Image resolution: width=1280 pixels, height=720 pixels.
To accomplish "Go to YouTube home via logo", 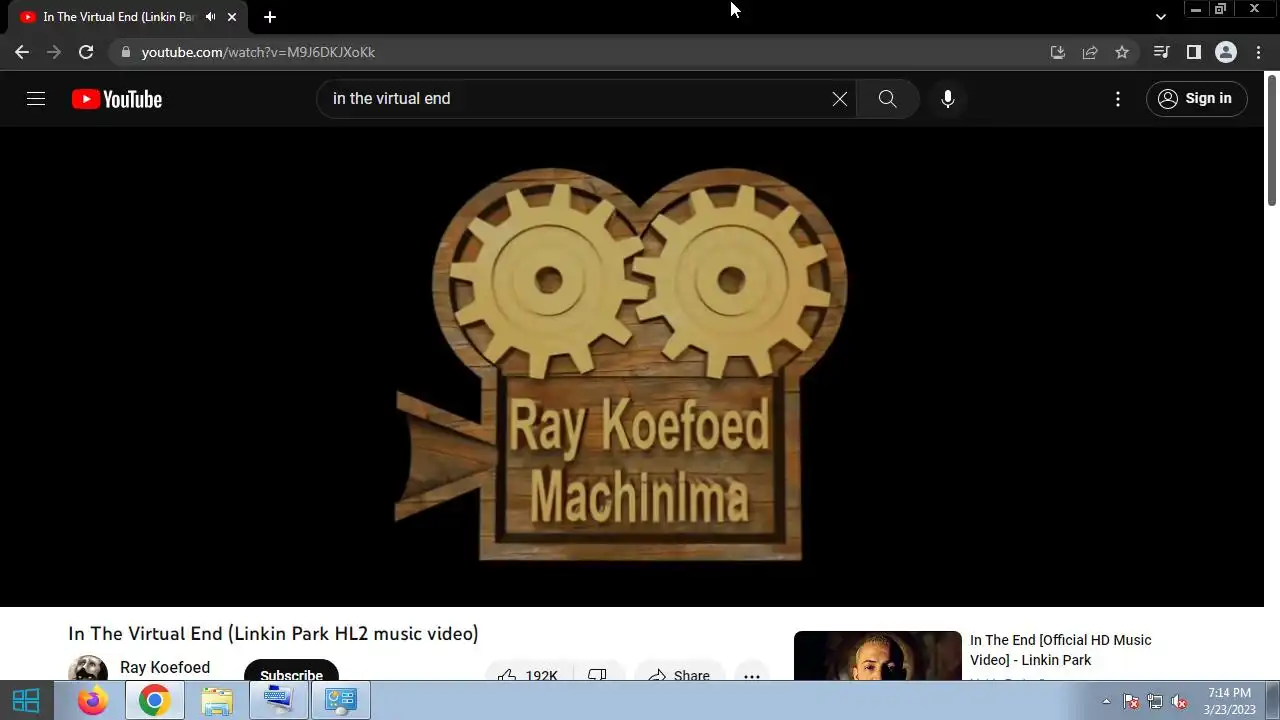I will tap(117, 99).
